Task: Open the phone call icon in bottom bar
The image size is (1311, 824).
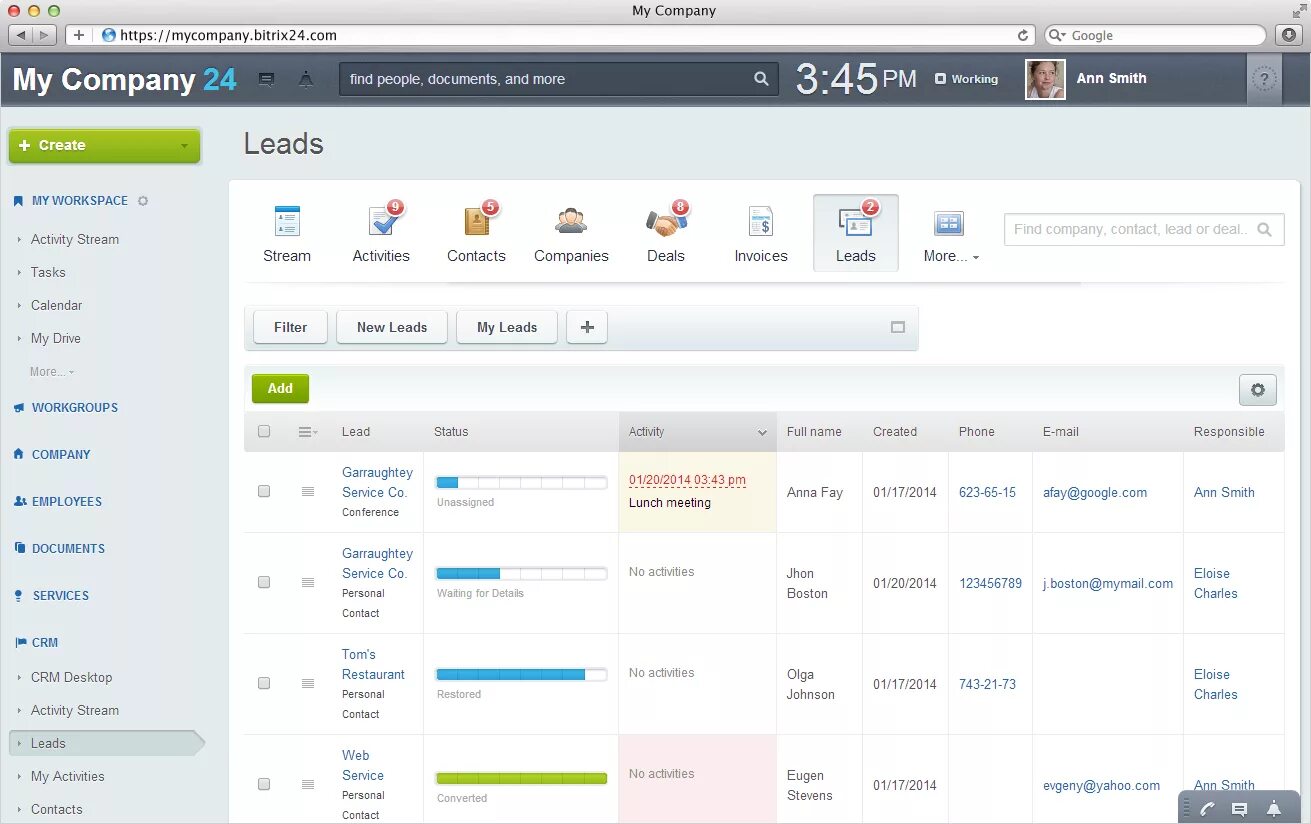Action: 1207,809
